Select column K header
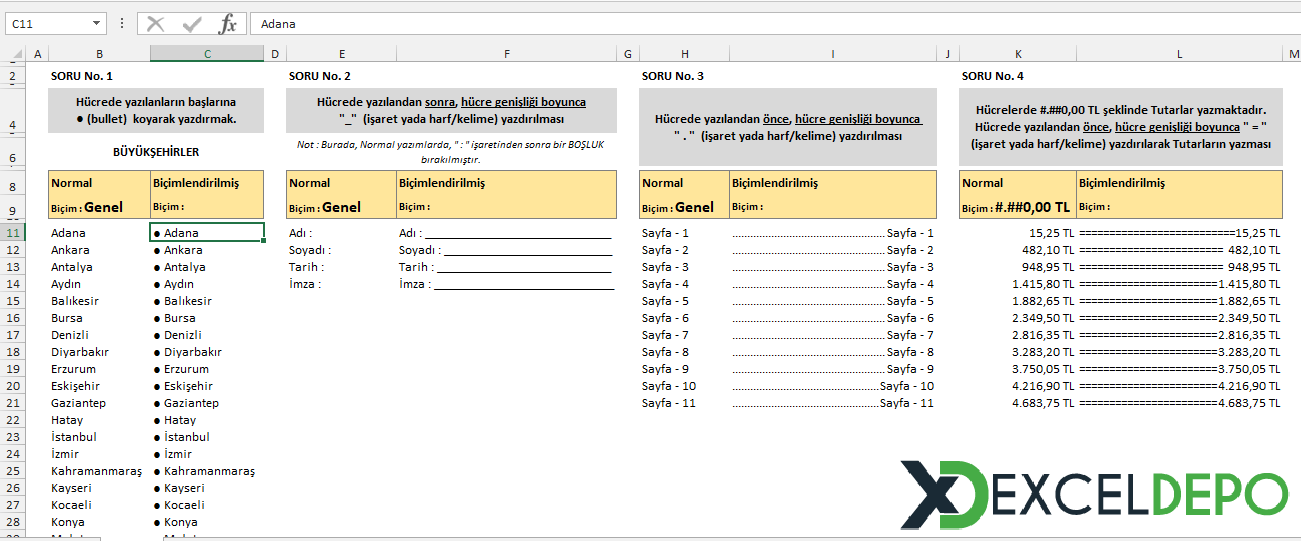1301x541 pixels. point(1018,54)
